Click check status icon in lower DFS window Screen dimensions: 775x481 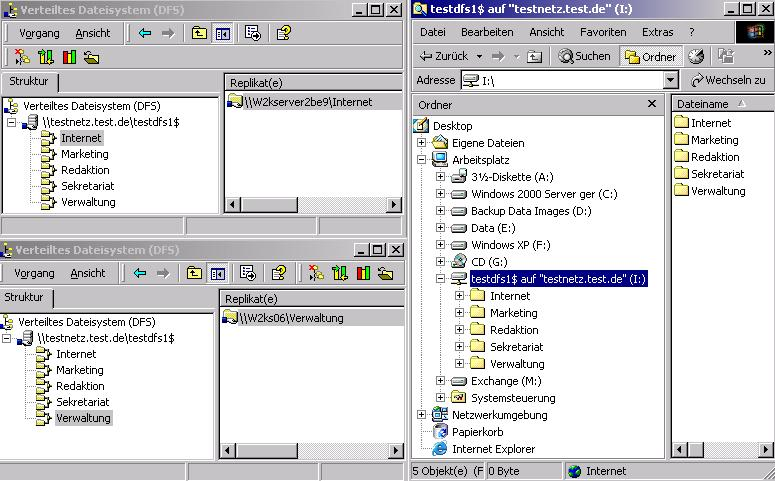363,273
